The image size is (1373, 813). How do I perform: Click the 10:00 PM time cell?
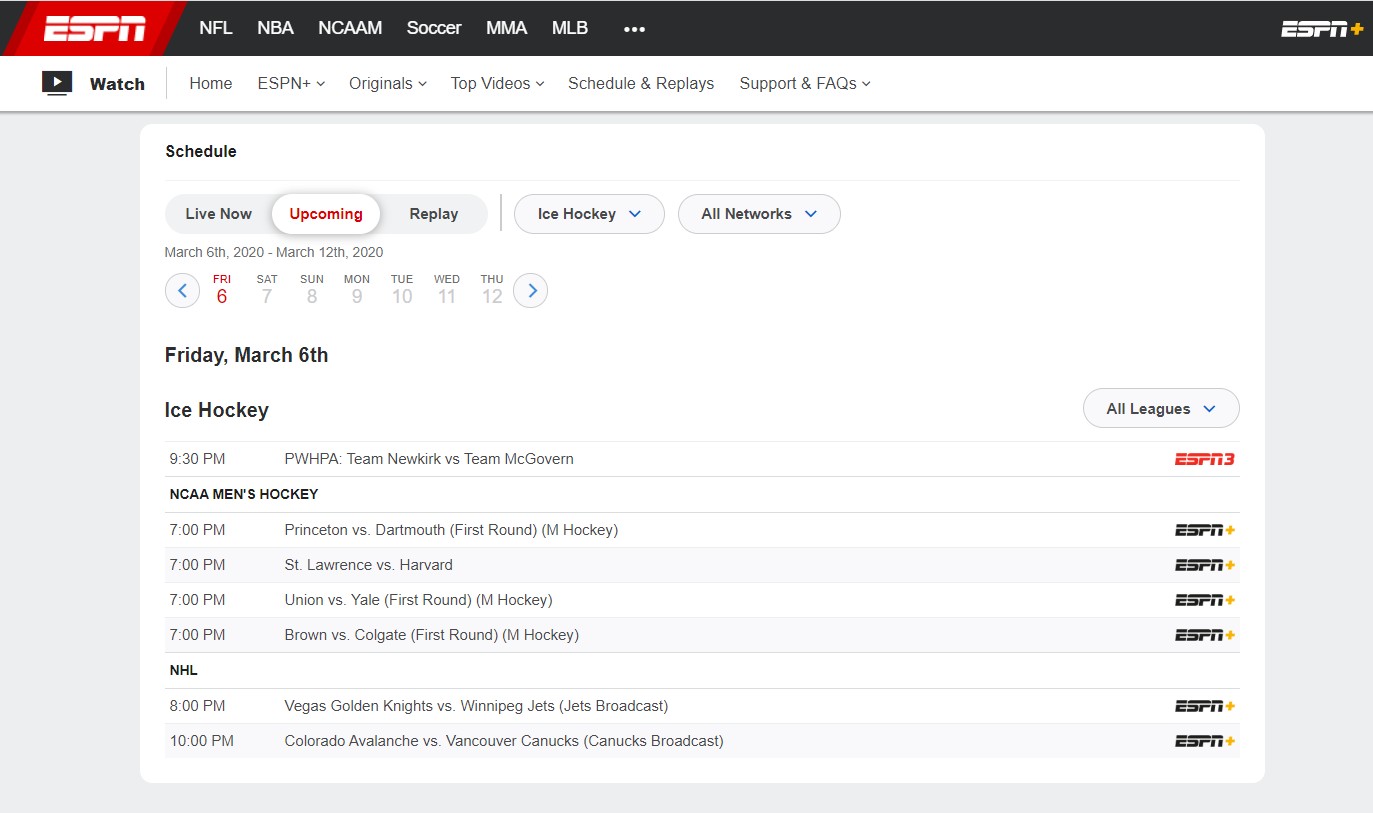(201, 741)
